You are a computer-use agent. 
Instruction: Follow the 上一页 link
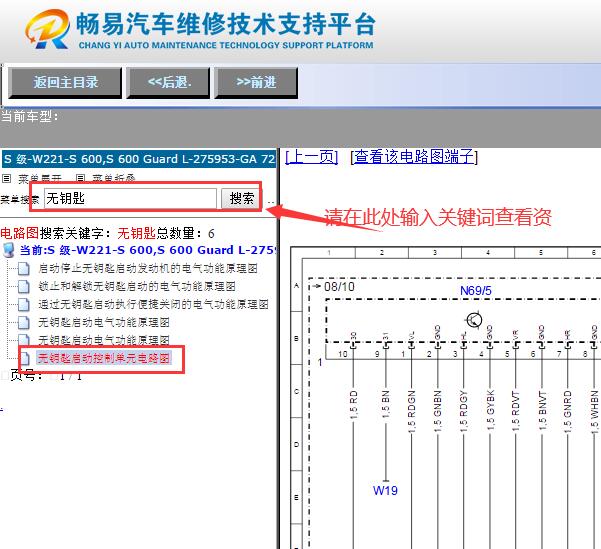(x=311, y=157)
